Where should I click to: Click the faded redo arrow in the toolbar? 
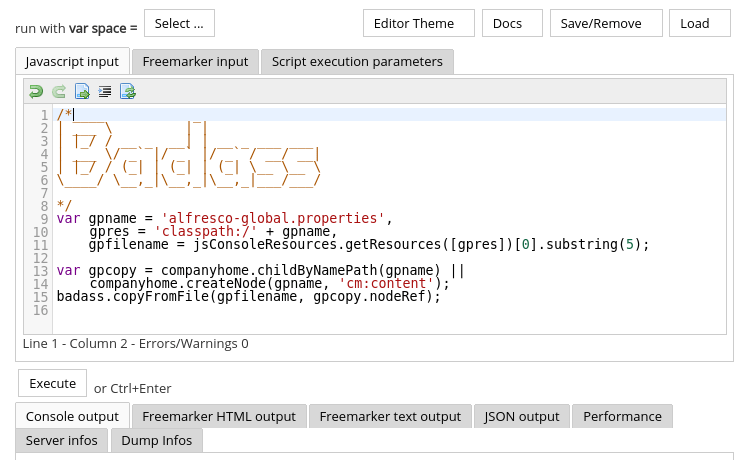tap(59, 92)
